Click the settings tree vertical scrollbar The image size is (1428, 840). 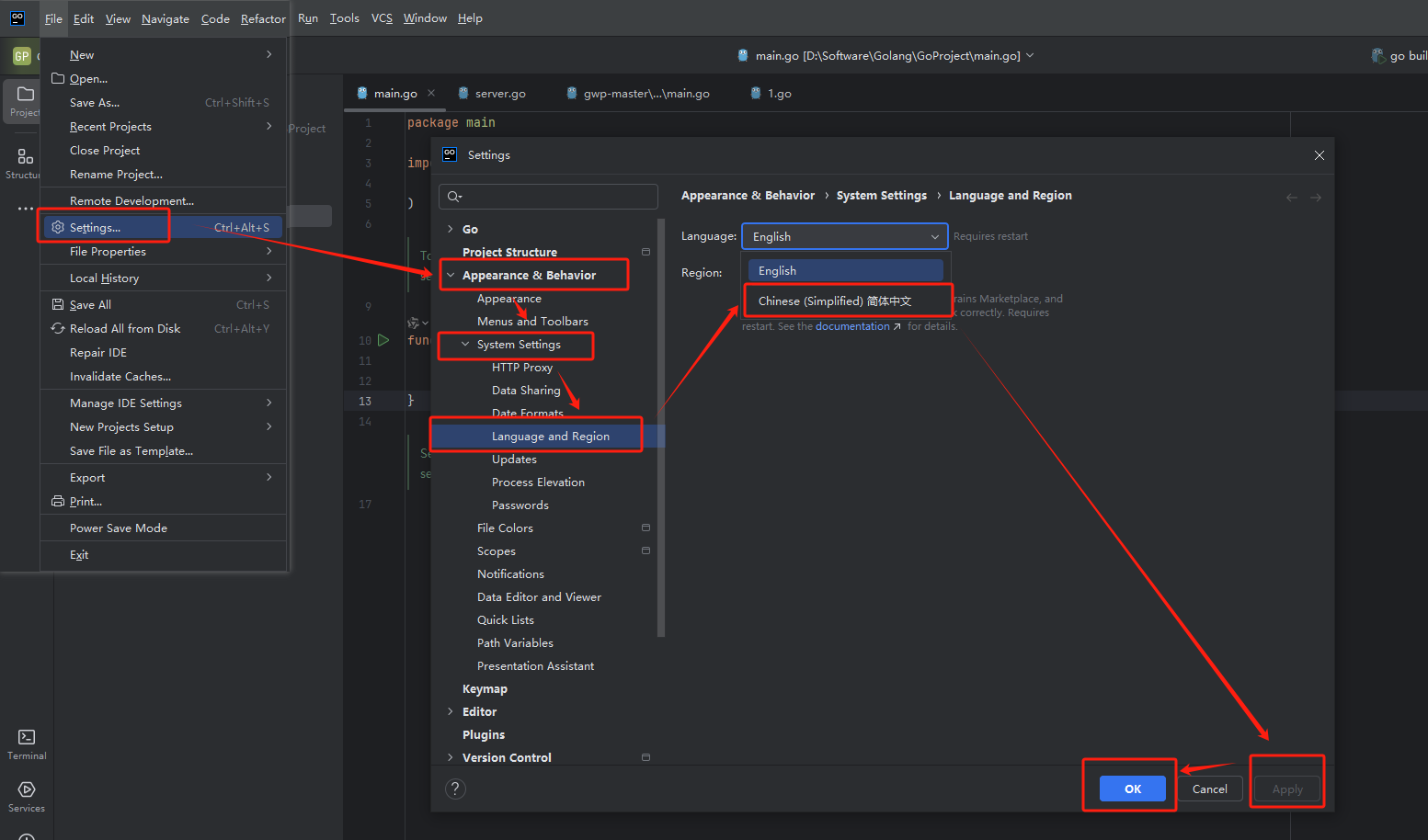point(661,427)
